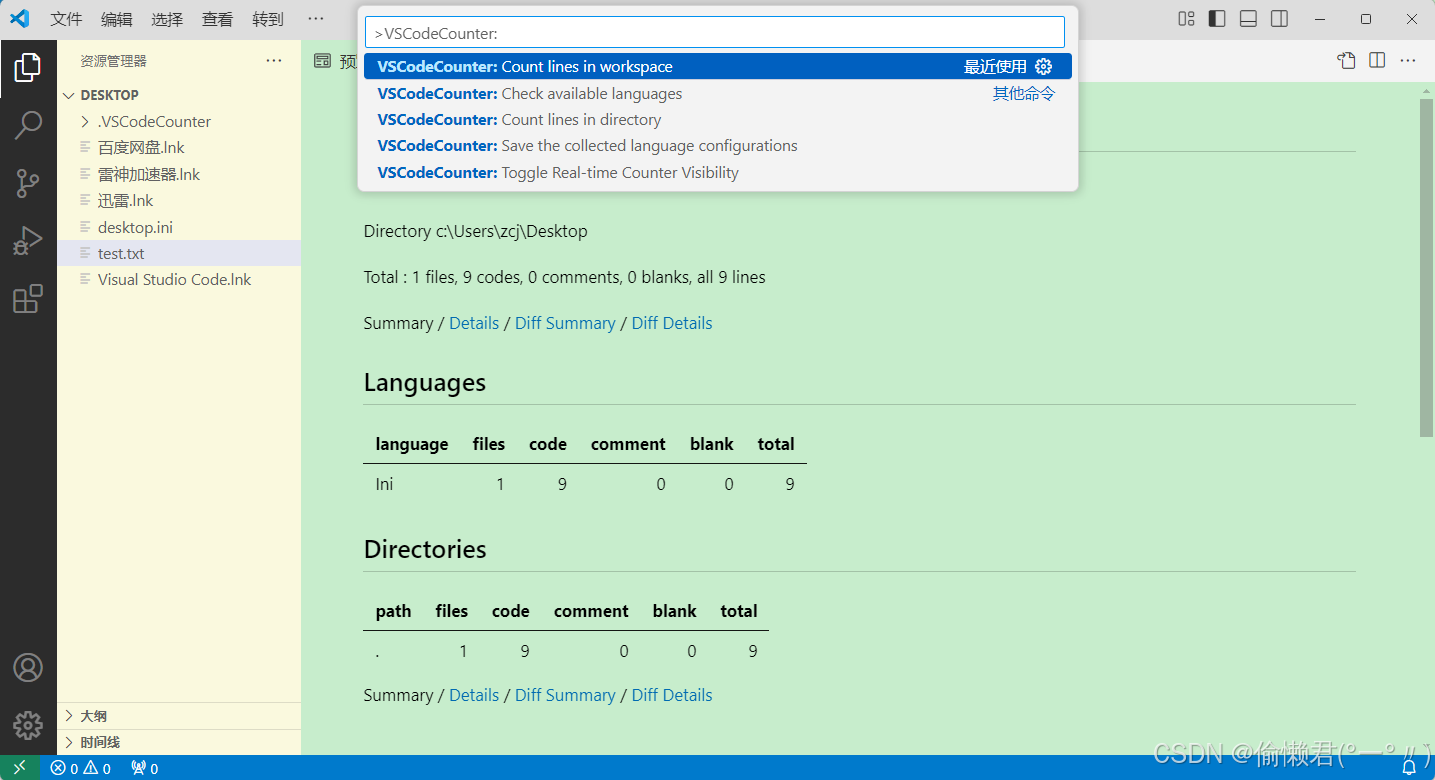Toggle the secondary side bar visibility
Screen dimensions: 1435x780
pos(1279,18)
